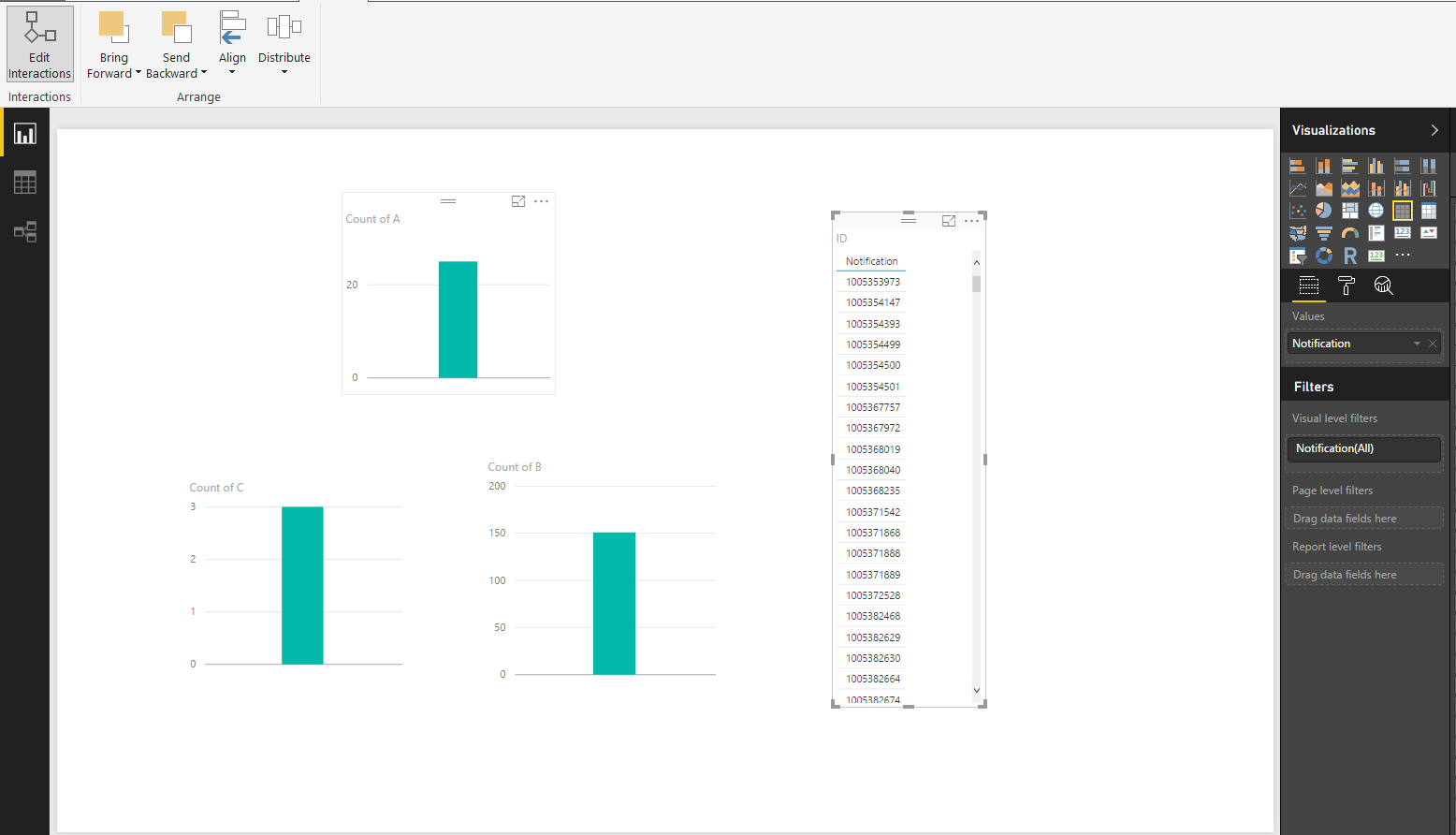Image resolution: width=1456 pixels, height=835 pixels.
Task: Open the Format paint roller tab
Action: 1347,286
